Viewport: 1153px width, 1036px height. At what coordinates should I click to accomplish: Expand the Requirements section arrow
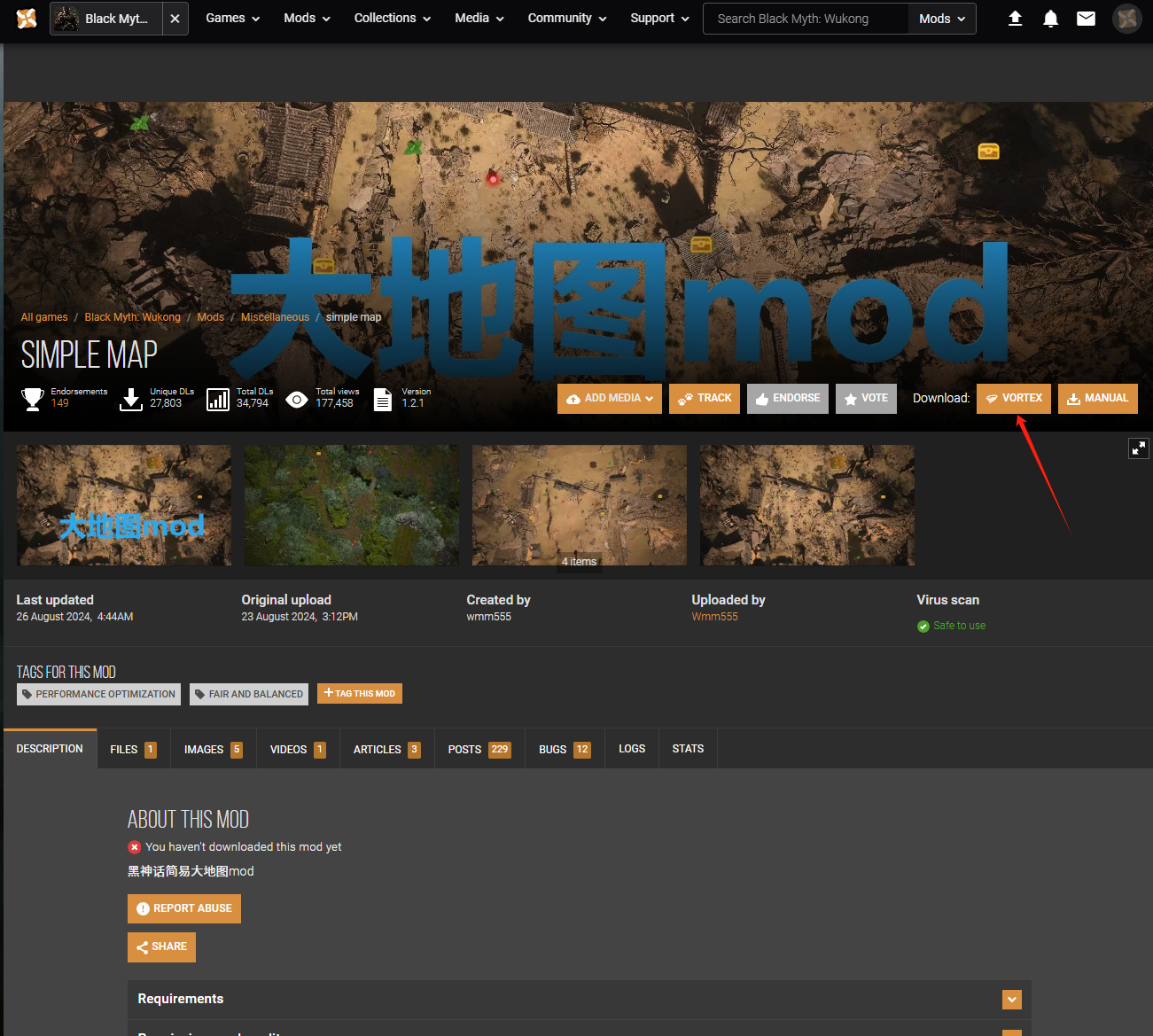point(1011,1000)
